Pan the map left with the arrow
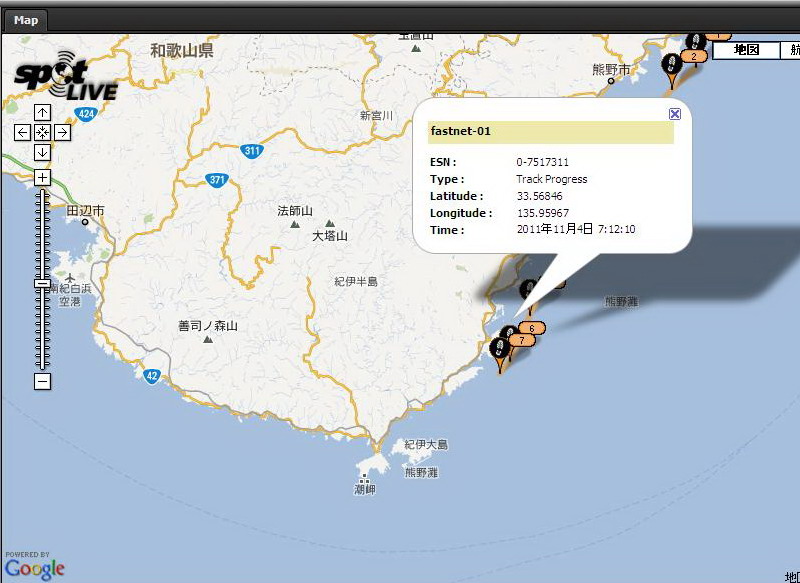800x583 pixels. (x=23, y=132)
